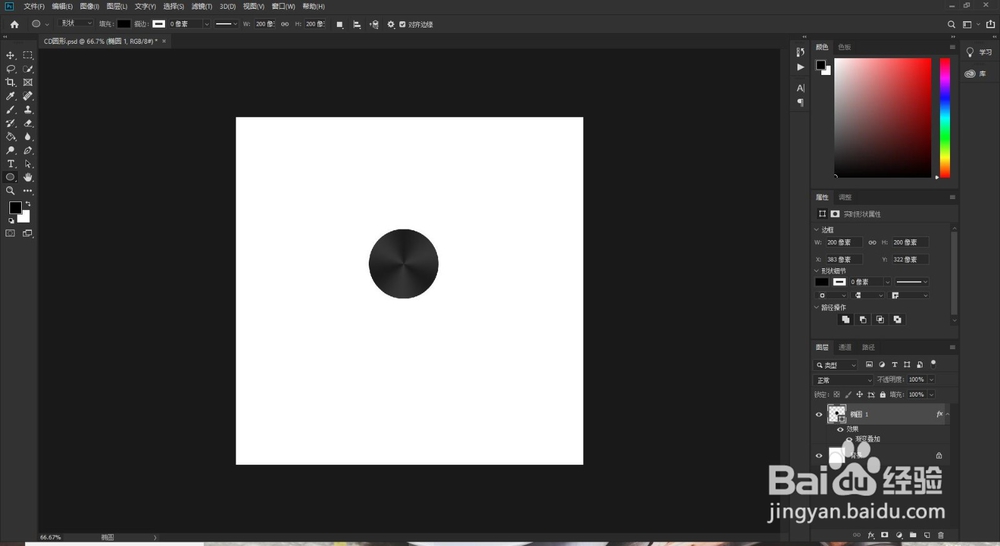This screenshot has height=546, width=1000.
Task: Click the foreground color swatch in toolbar
Action: 15,208
